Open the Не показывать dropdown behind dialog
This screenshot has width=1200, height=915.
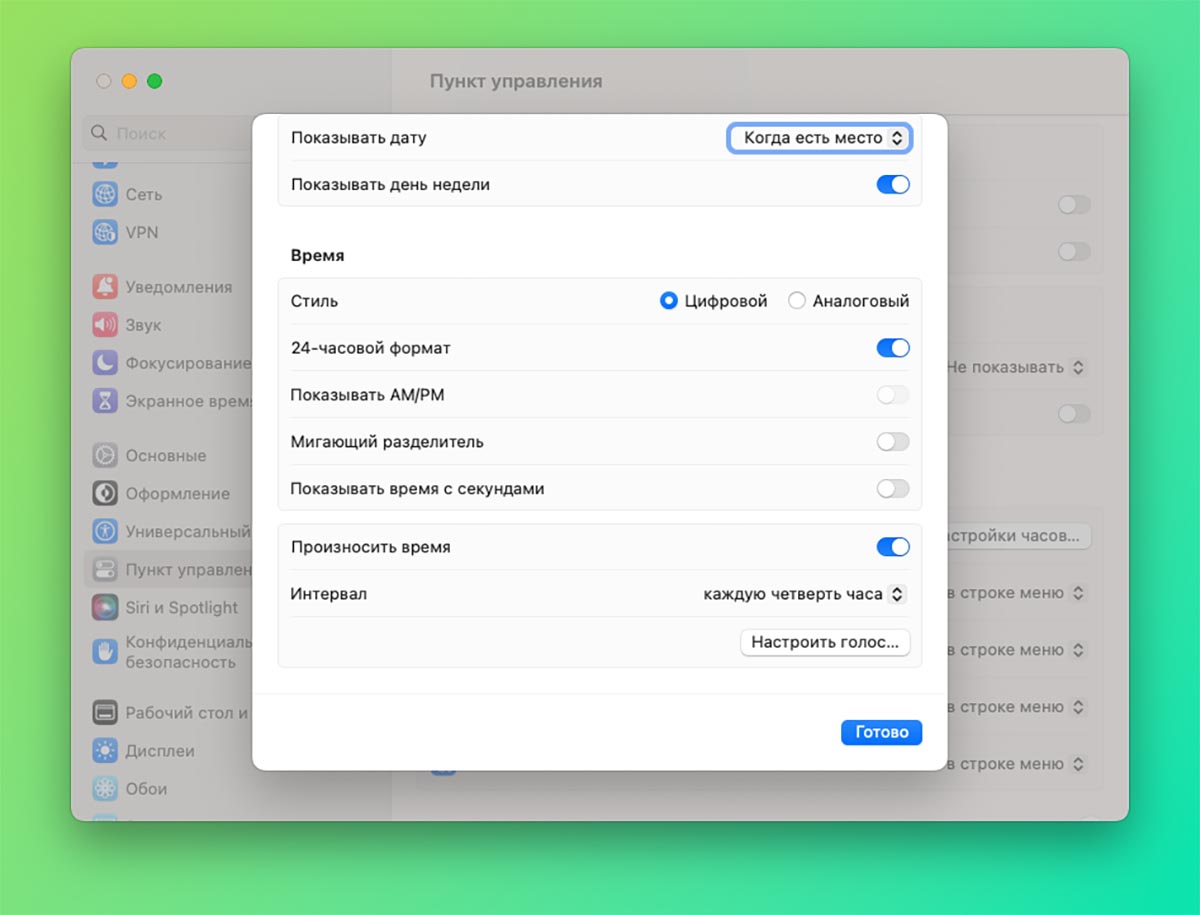pos(1016,367)
